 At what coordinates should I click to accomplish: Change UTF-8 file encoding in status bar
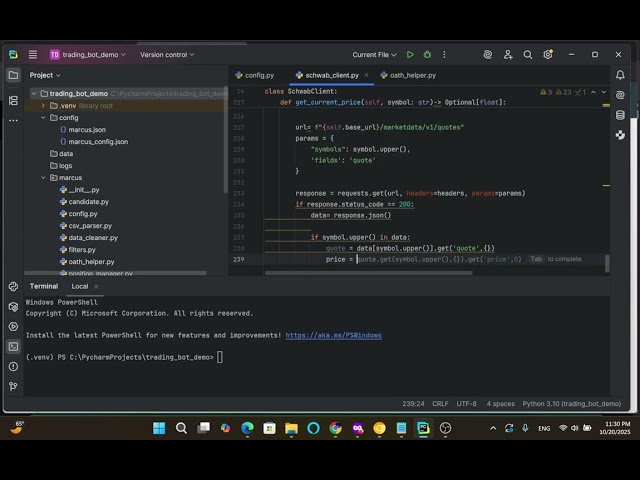pos(467,404)
